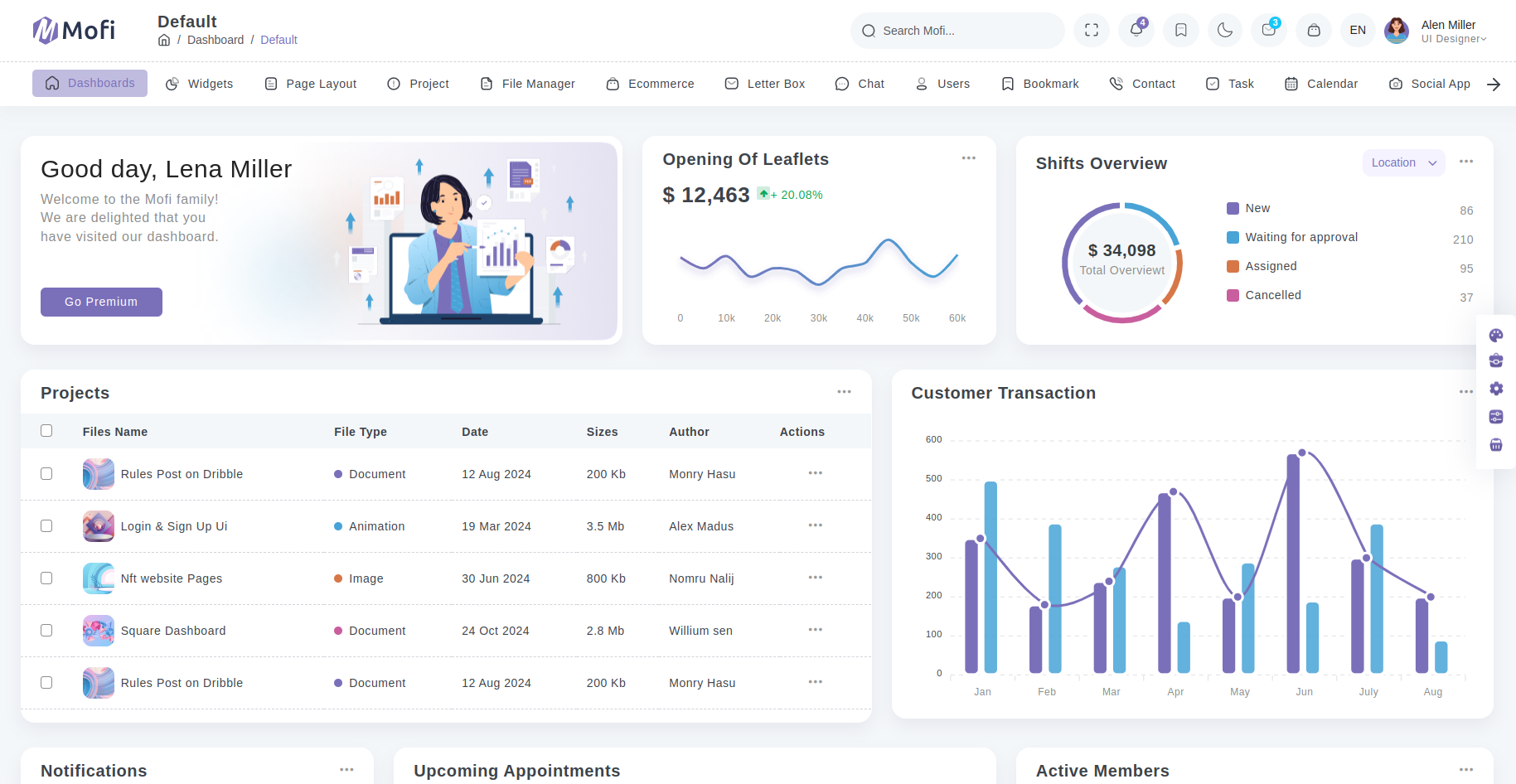Image resolution: width=1516 pixels, height=784 pixels.
Task: Click the bookmark icon in header
Action: 1181,31
